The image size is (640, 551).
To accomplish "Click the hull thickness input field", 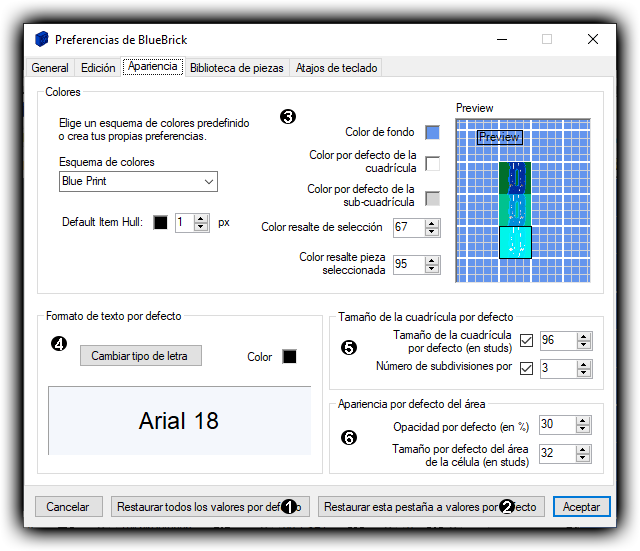I will (185, 223).
